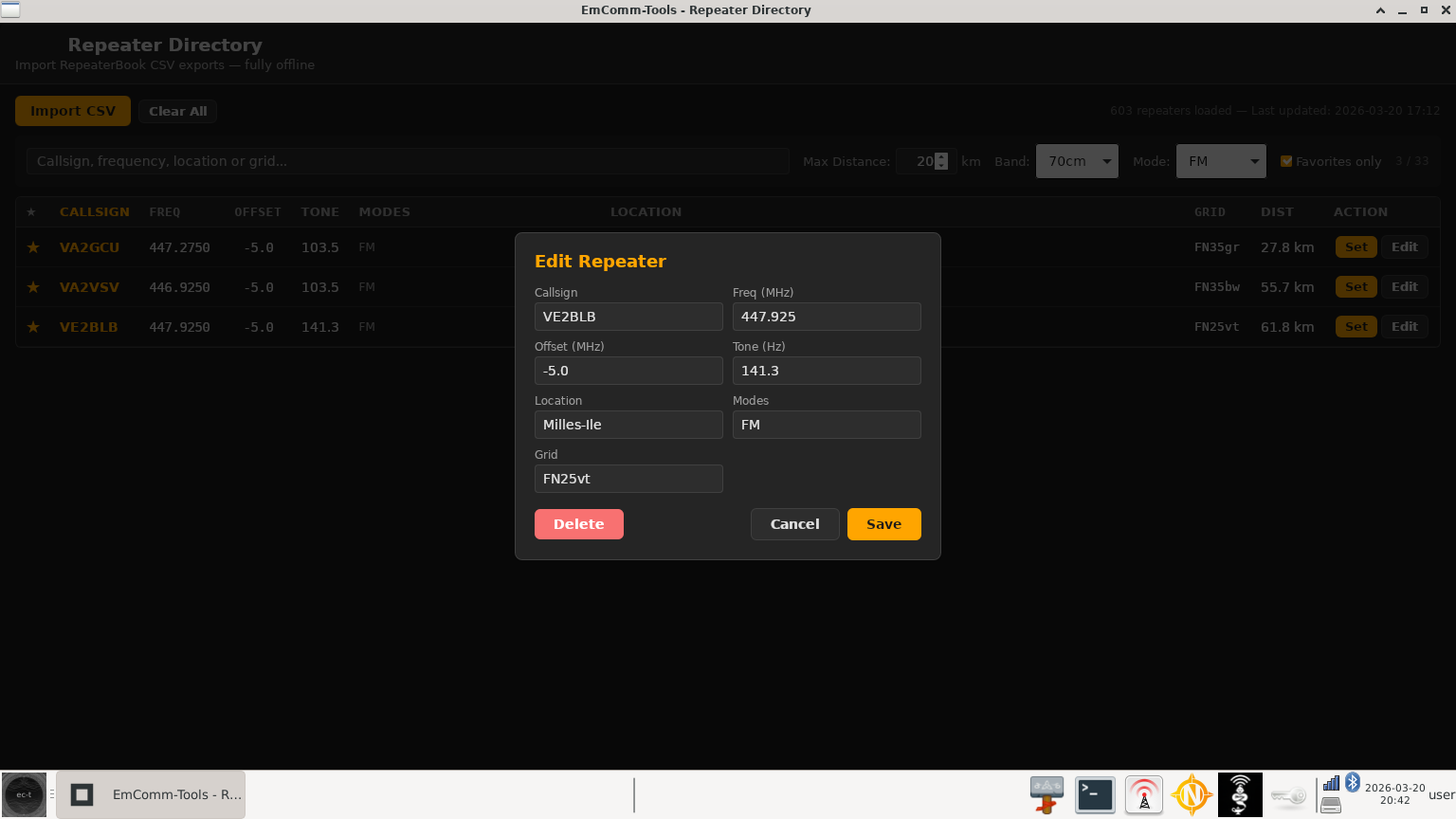The width and height of the screenshot is (1456, 819).
Task: Open the disk drive tray icon
Action: pos(1331,806)
